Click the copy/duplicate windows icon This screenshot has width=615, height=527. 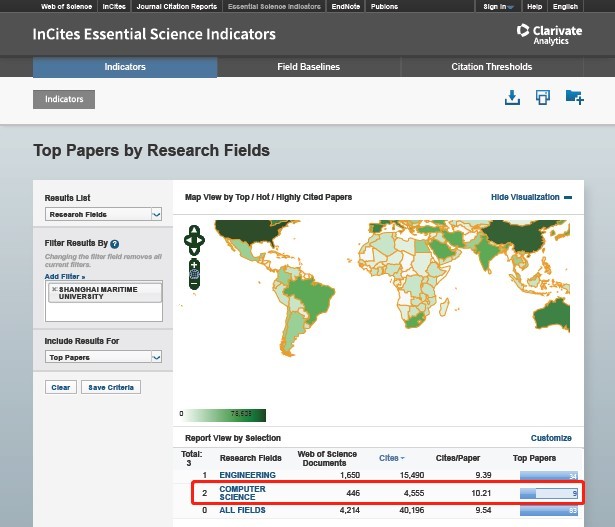(x=542, y=97)
